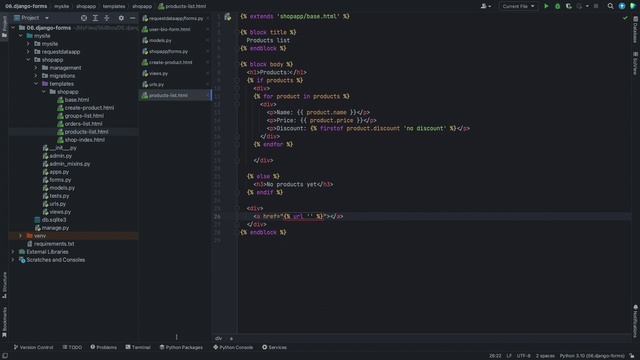This screenshot has height=360, width=640.
Task: Switch to create-product.html editor tab
Action: pos(176,62)
